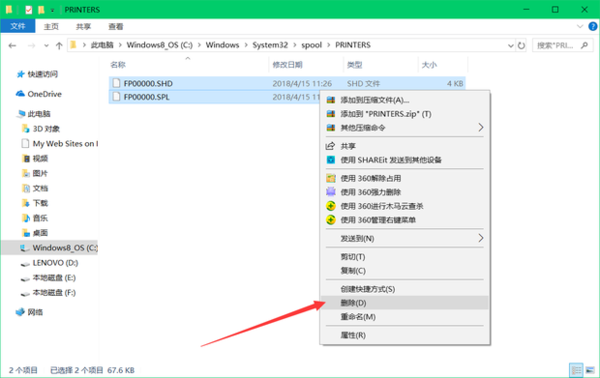Select 3D 对象 in the navigation pane
600x378 pixels.
click(46, 129)
